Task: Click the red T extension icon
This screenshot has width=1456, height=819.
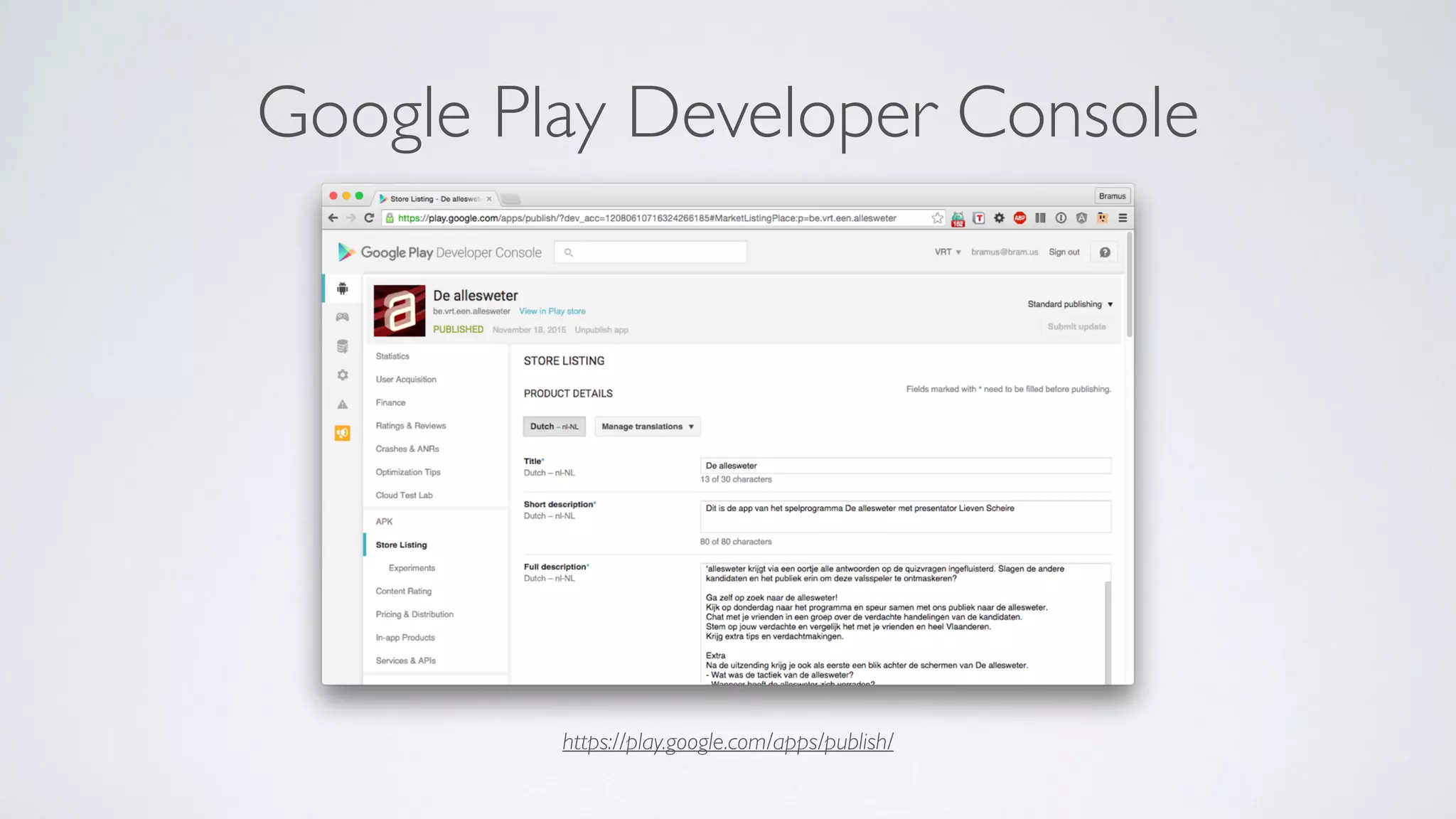Action: click(x=979, y=218)
